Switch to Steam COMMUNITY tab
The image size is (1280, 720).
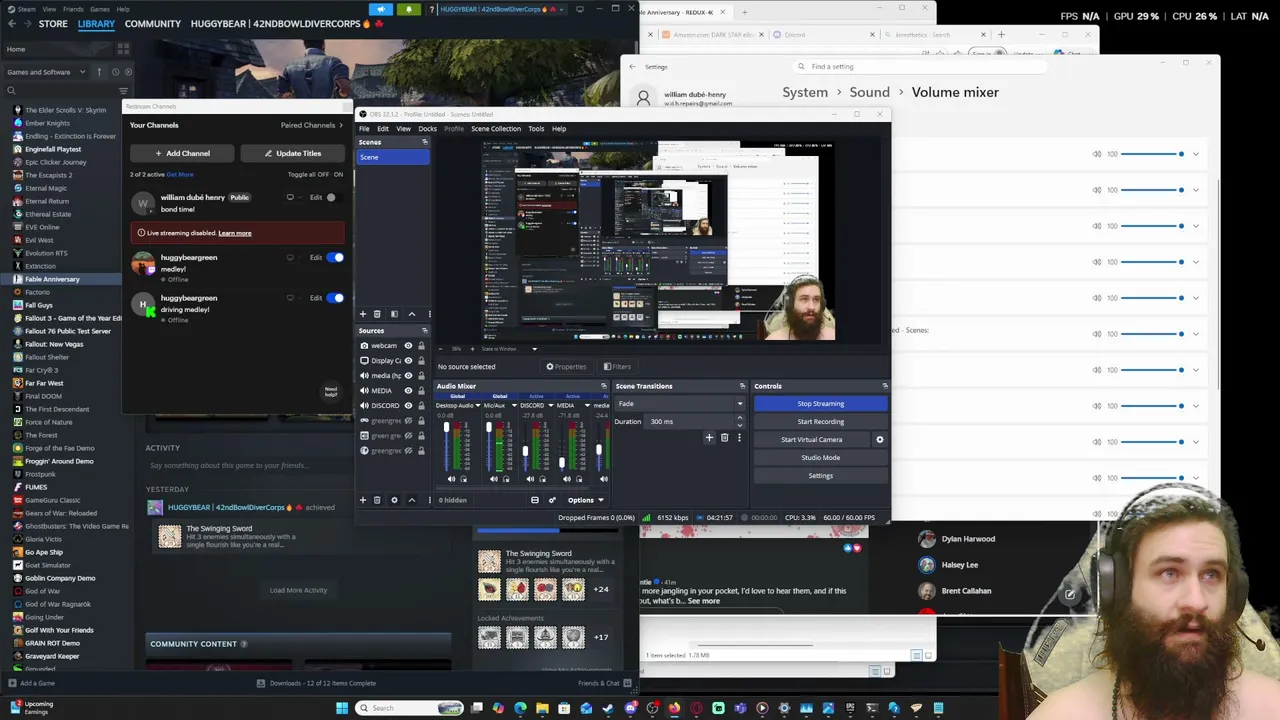[x=153, y=24]
